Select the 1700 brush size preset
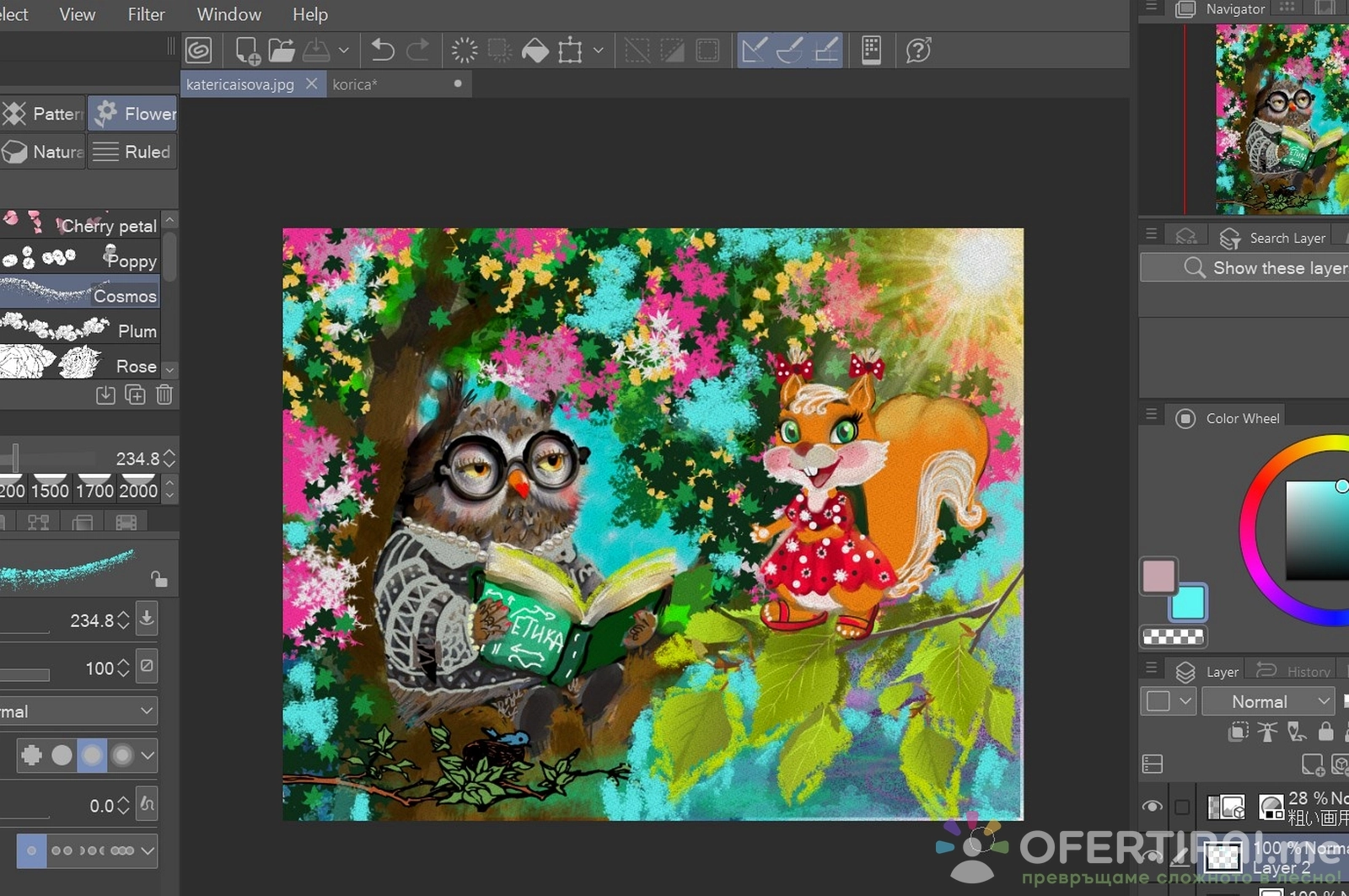This screenshot has width=1349, height=896. [94, 487]
